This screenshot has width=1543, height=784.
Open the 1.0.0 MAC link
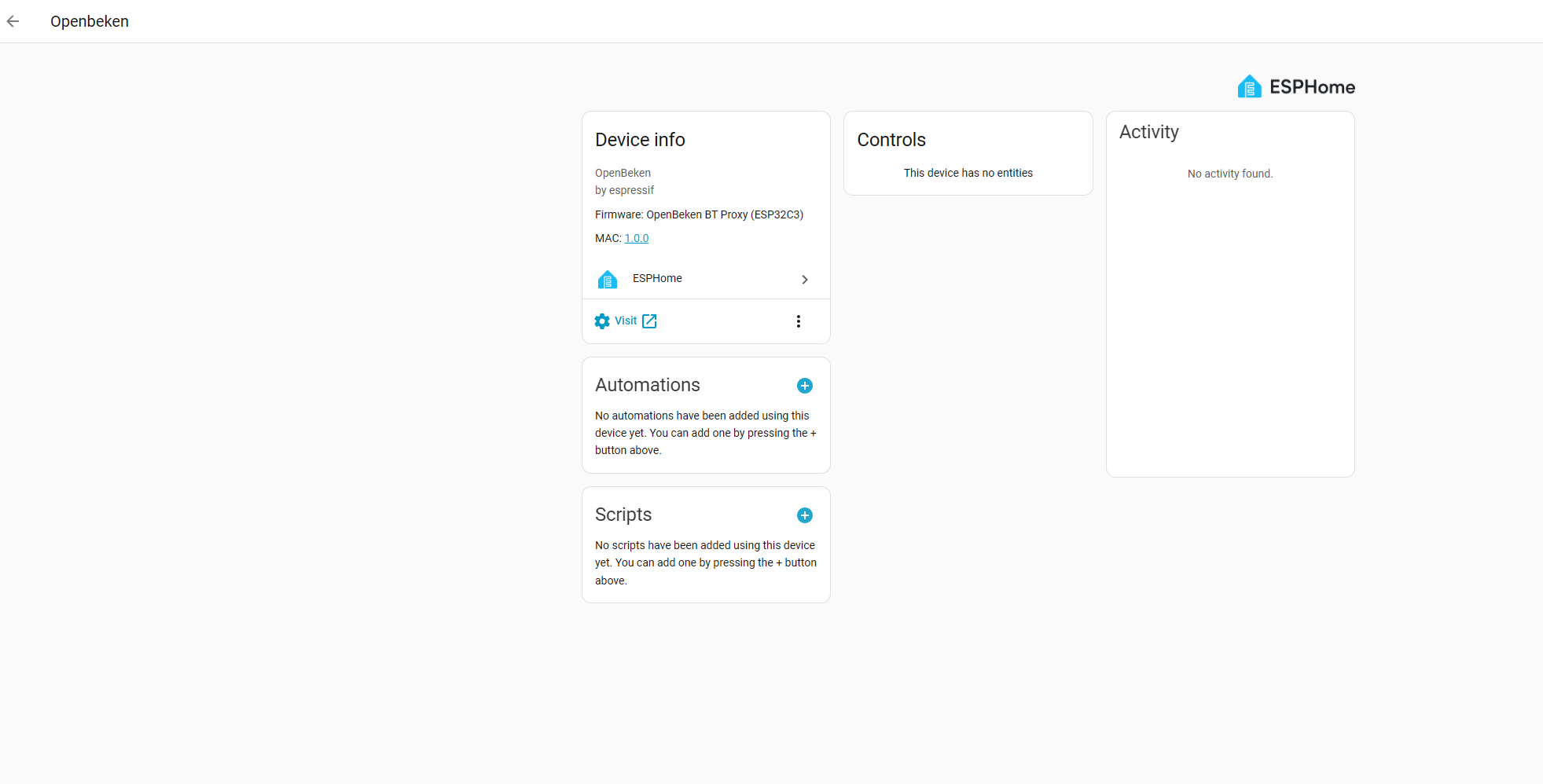(637, 239)
